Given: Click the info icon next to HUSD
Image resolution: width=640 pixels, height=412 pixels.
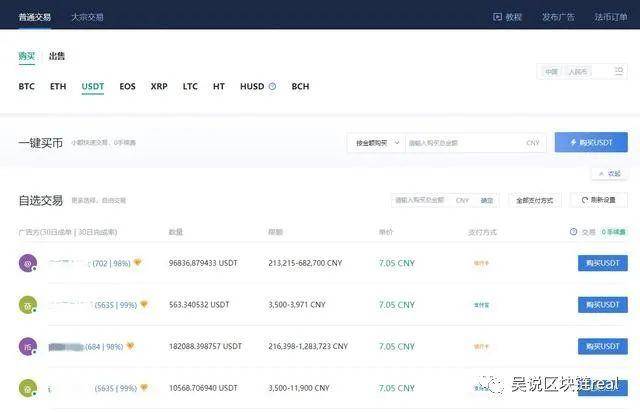Looking at the screenshot, I should [272, 86].
